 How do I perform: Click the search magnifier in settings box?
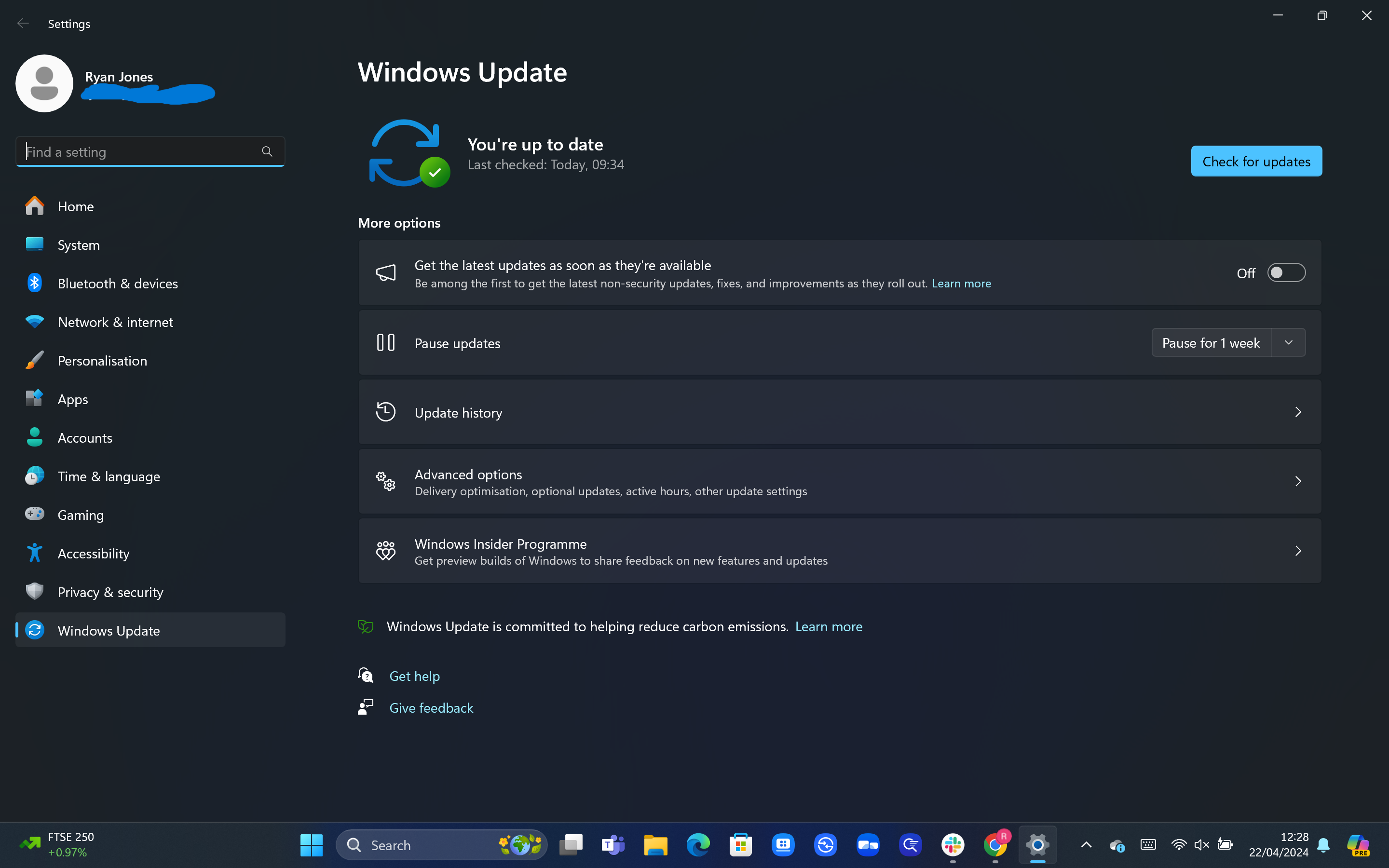(x=267, y=151)
